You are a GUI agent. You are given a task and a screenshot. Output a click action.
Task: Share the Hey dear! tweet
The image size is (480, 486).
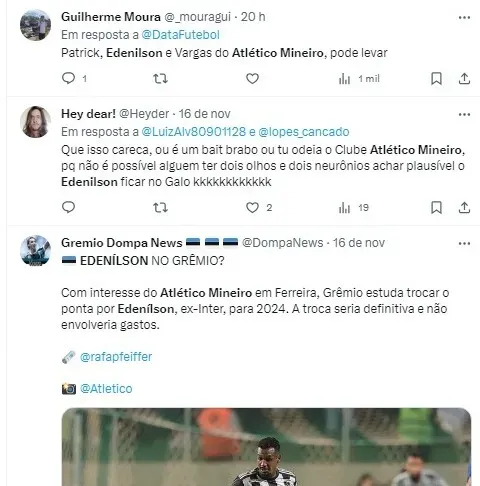464,208
